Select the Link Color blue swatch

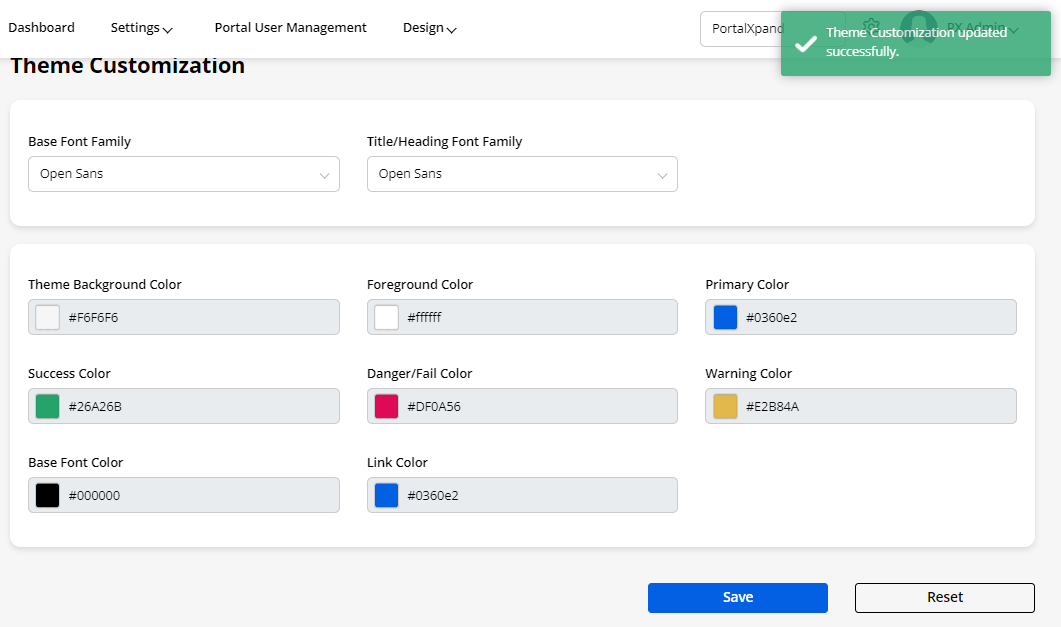tap(386, 495)
